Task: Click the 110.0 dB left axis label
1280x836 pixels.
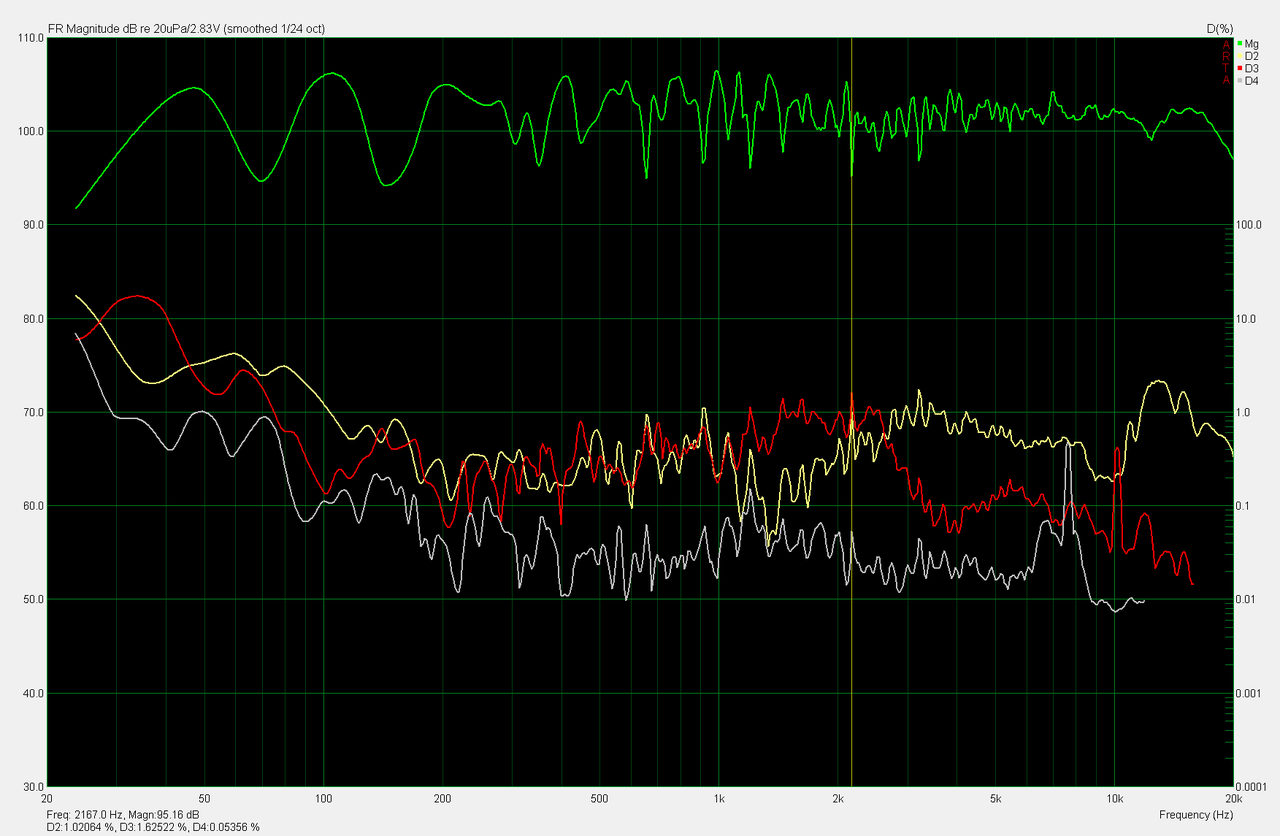Action: (x=30, y=38)
